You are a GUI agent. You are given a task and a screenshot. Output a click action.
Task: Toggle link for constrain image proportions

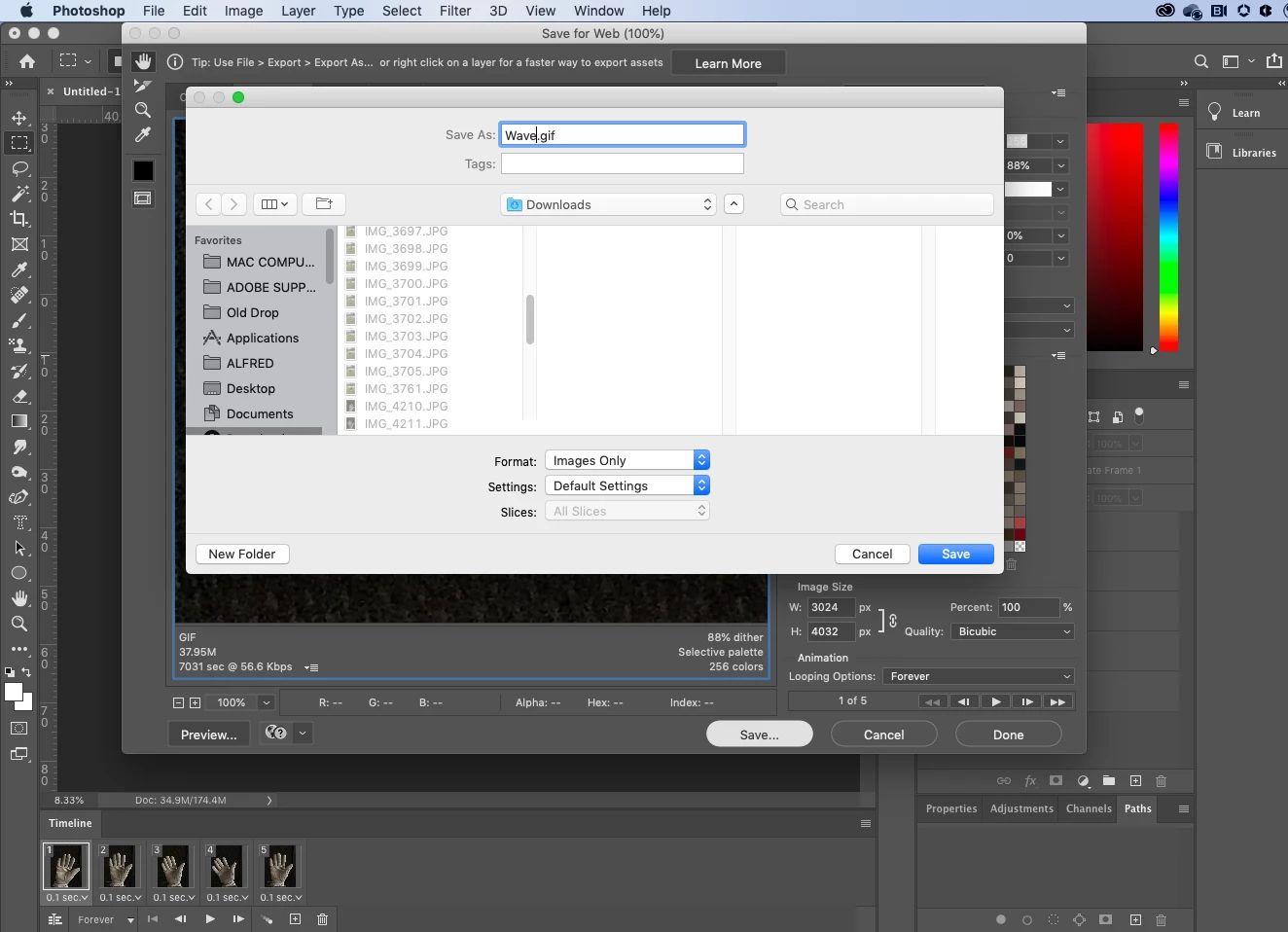(x=893, y=621)
